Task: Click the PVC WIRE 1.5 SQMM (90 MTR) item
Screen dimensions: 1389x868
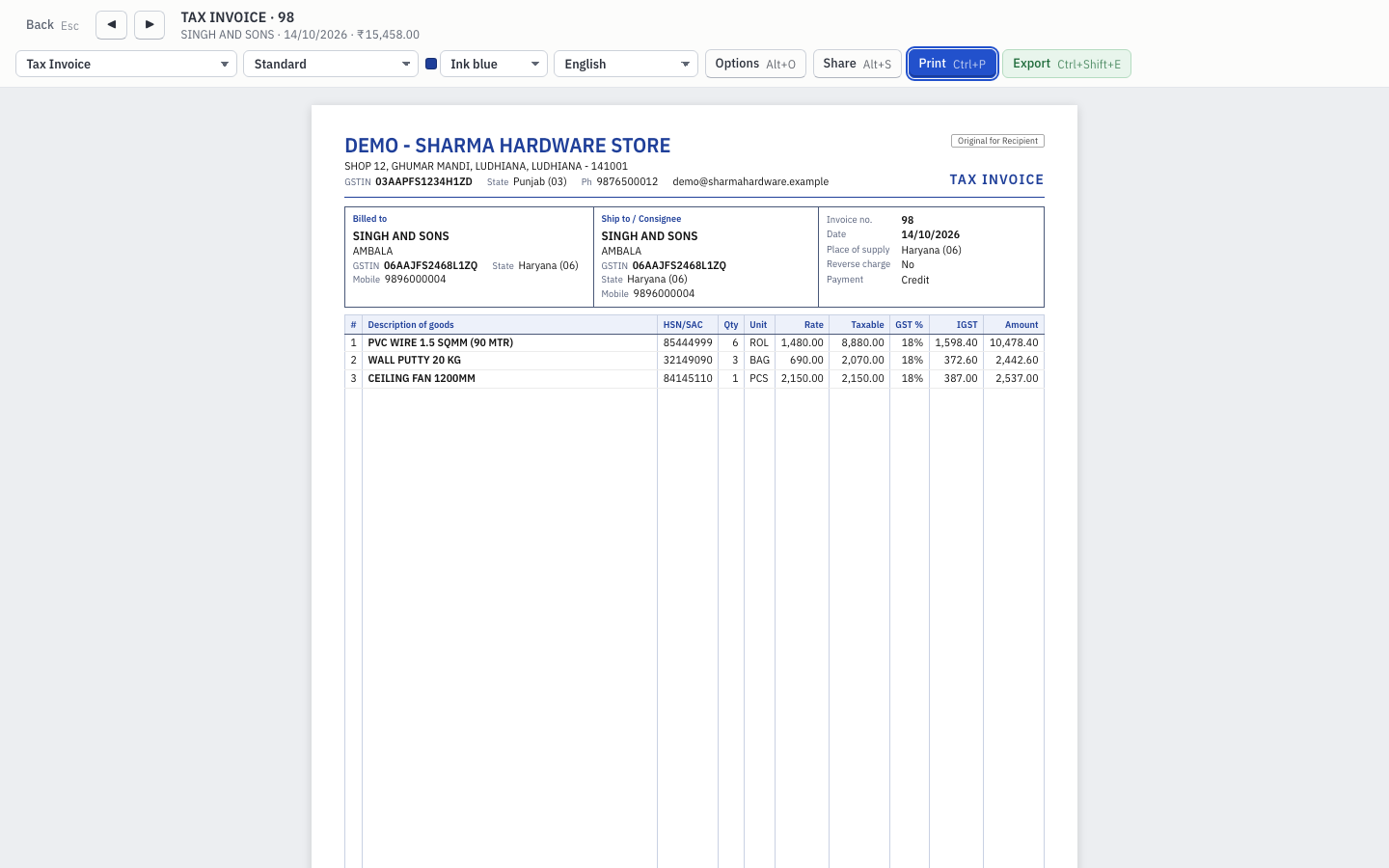Action: click(x=441, y=342)
